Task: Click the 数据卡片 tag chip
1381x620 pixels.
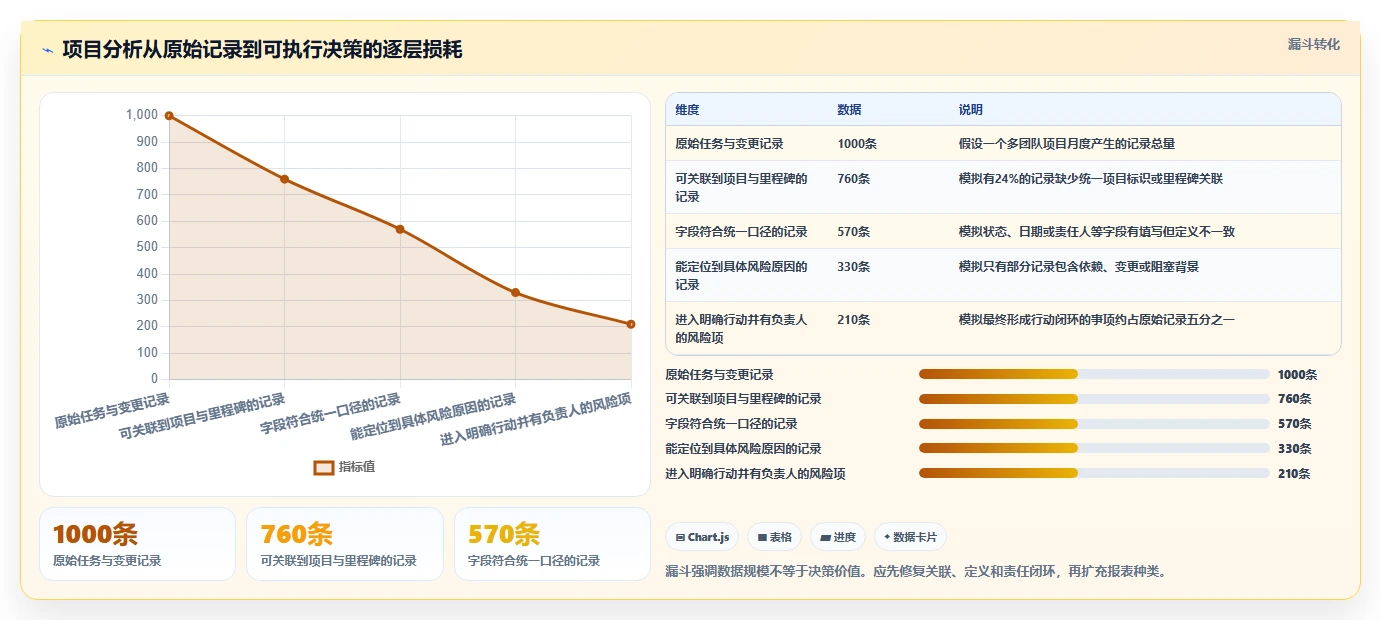Action: pos(910,537)
